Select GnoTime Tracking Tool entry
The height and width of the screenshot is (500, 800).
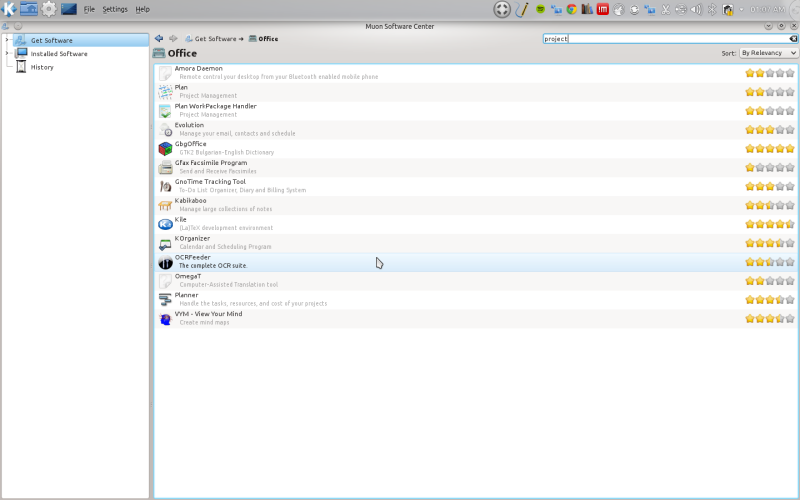click(x=476, y=186)
